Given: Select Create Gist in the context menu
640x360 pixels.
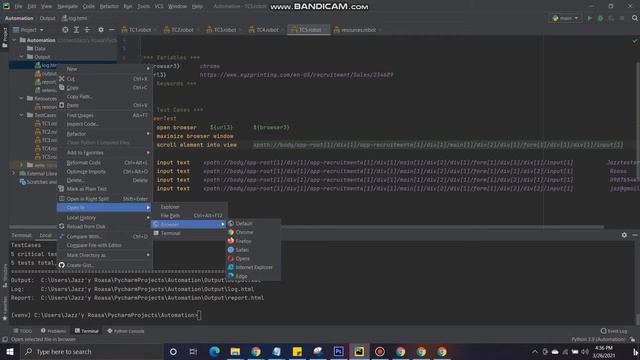Looking at the screenshot, I should [104, 265].
